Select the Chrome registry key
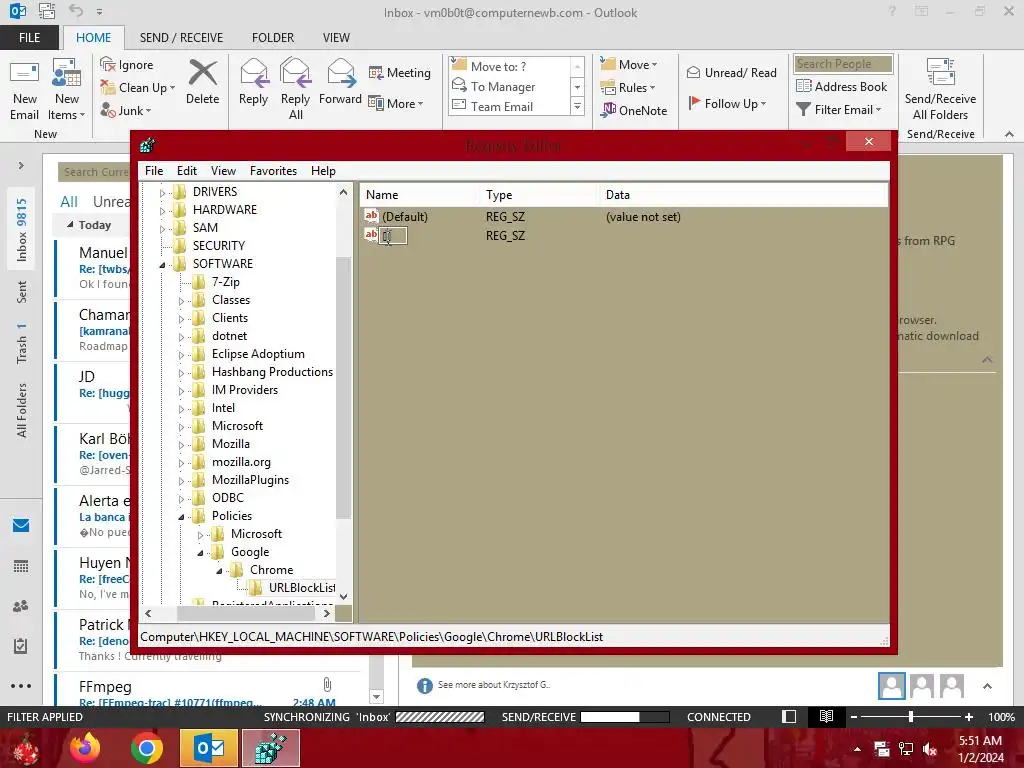 tap(271, 569)
